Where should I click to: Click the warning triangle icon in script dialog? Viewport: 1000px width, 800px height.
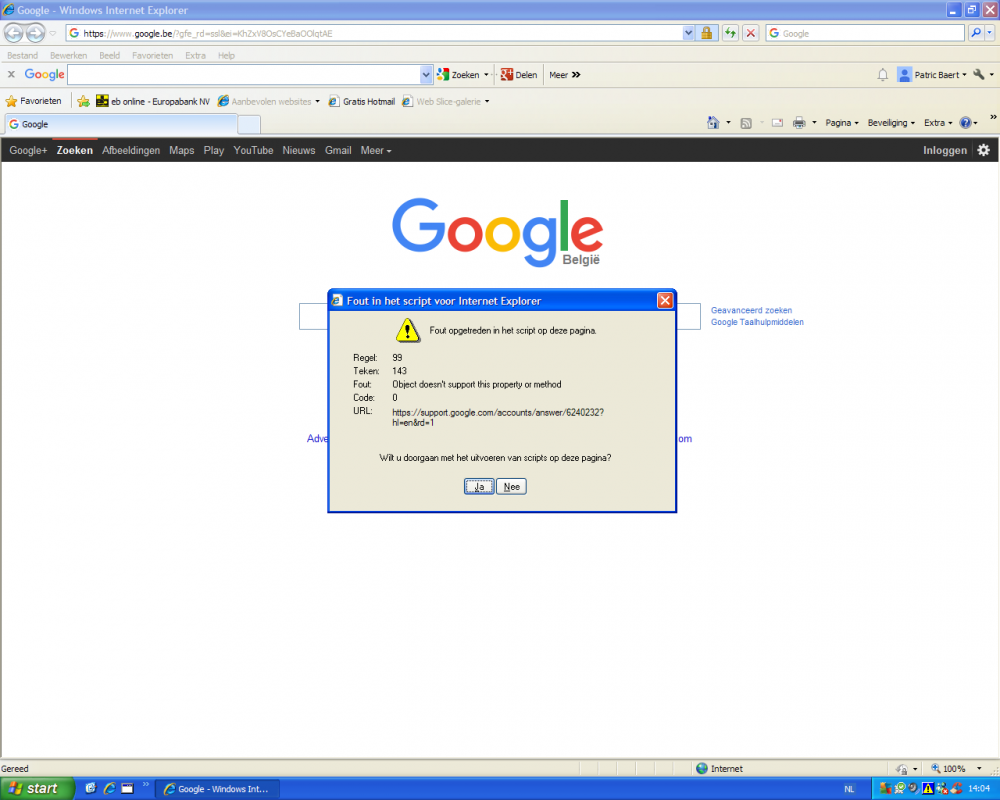coord(407,330)
